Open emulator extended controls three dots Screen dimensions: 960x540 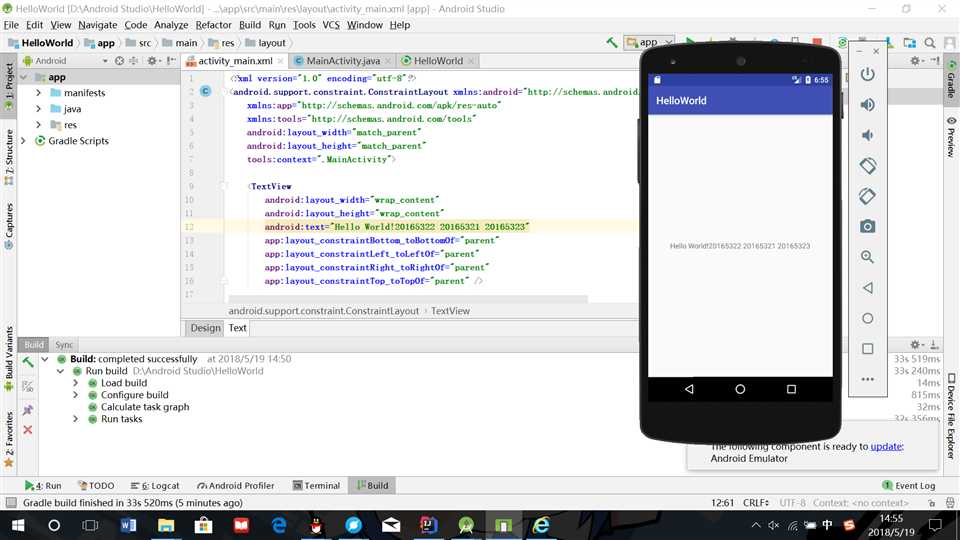click(x=868, y=379)
